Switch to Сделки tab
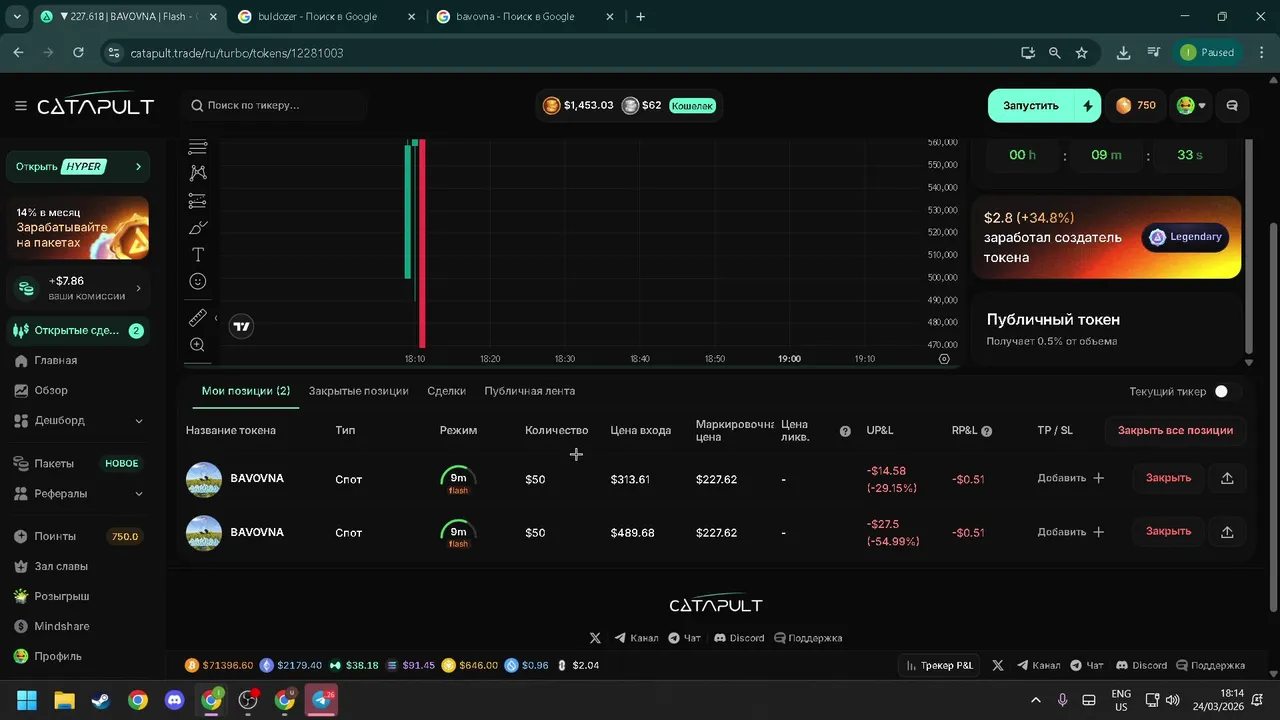 point(446,391)
